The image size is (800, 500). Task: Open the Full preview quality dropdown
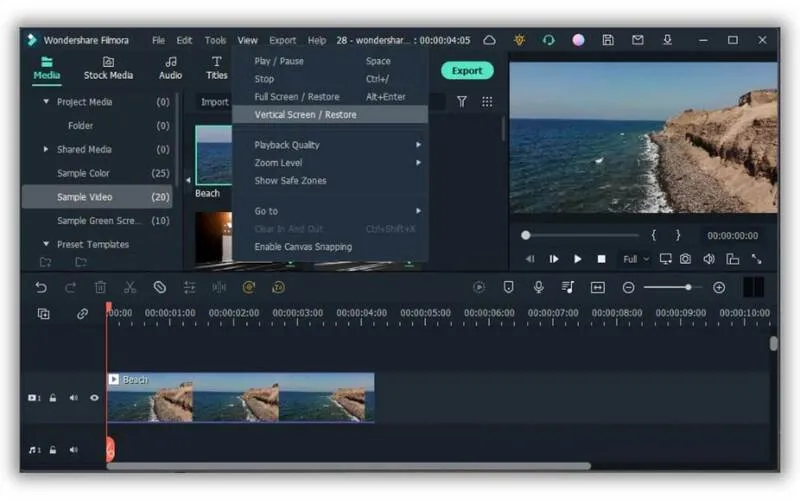tap(635, 259)
